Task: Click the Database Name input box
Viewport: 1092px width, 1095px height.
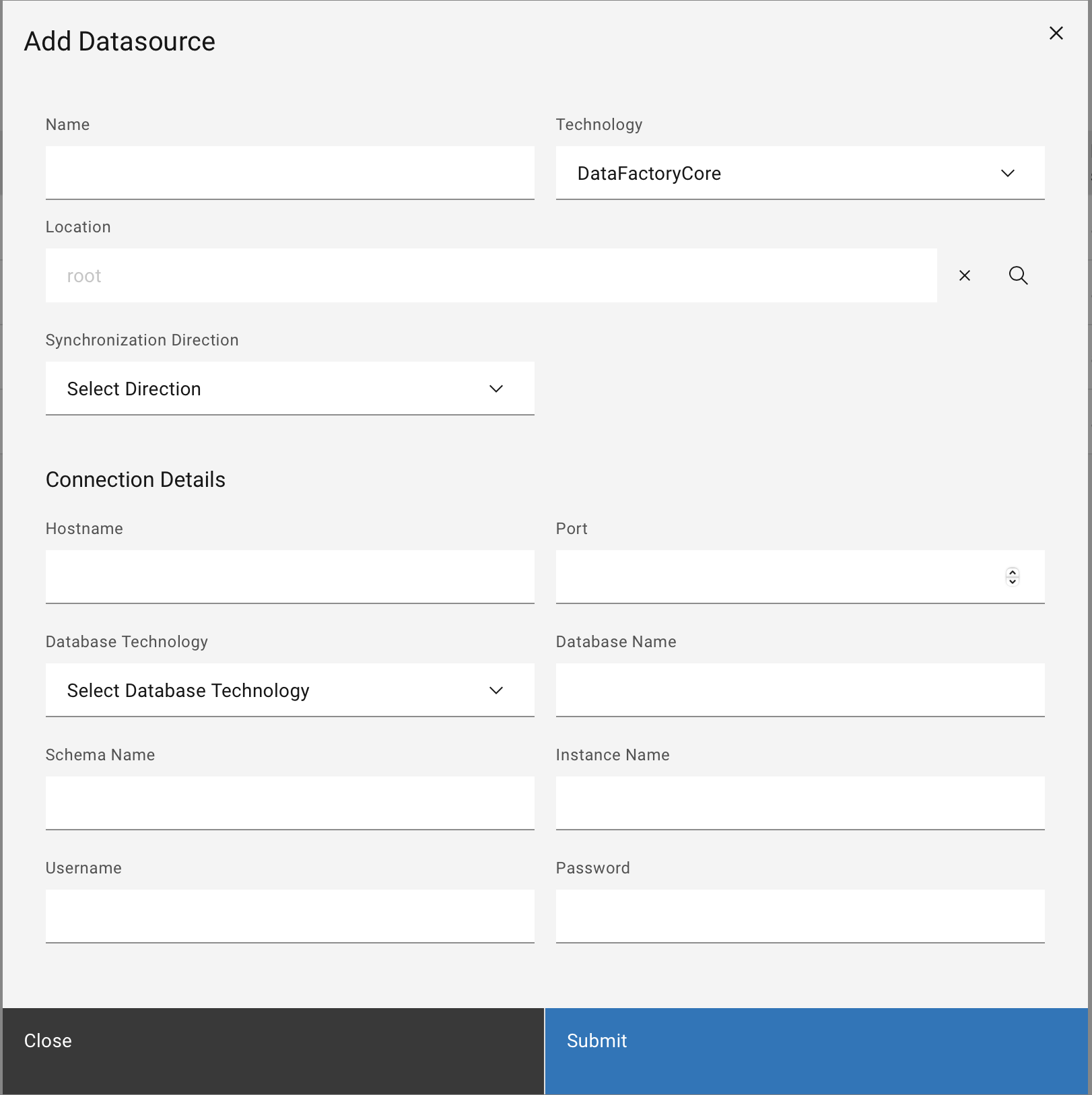Action: (x=799, y=690)
